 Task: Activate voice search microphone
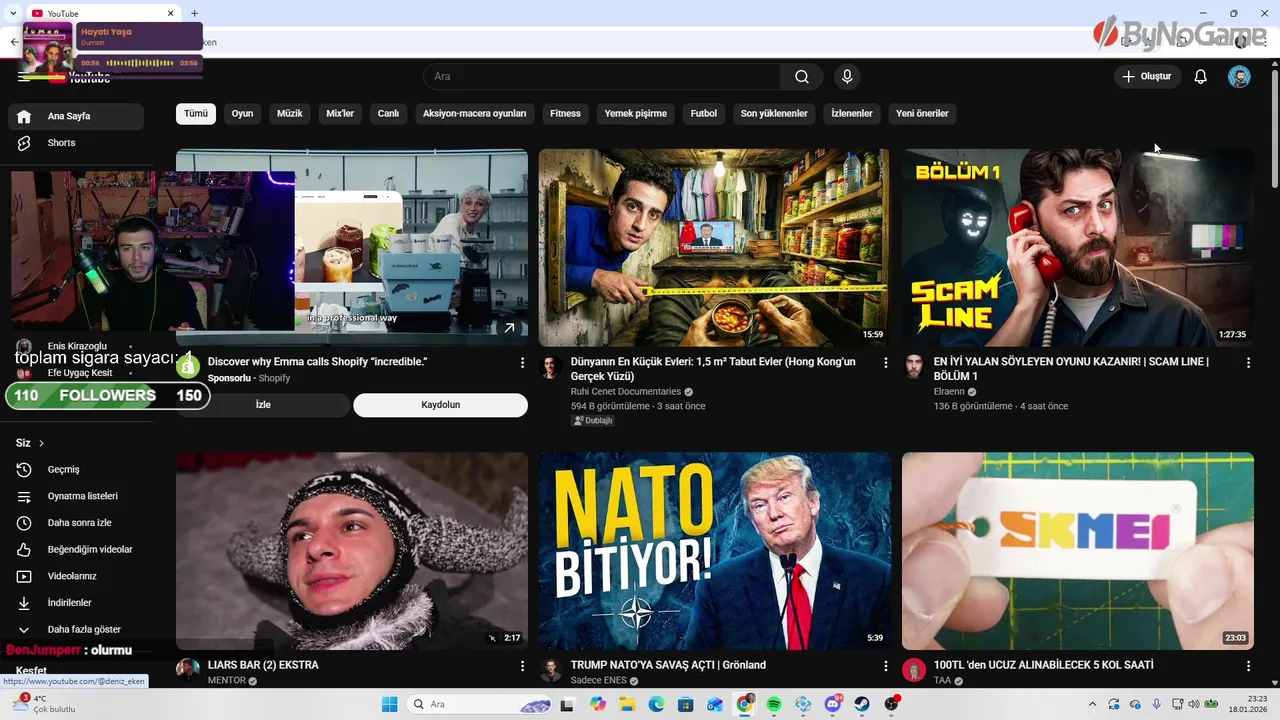click(x=847, y=77)
